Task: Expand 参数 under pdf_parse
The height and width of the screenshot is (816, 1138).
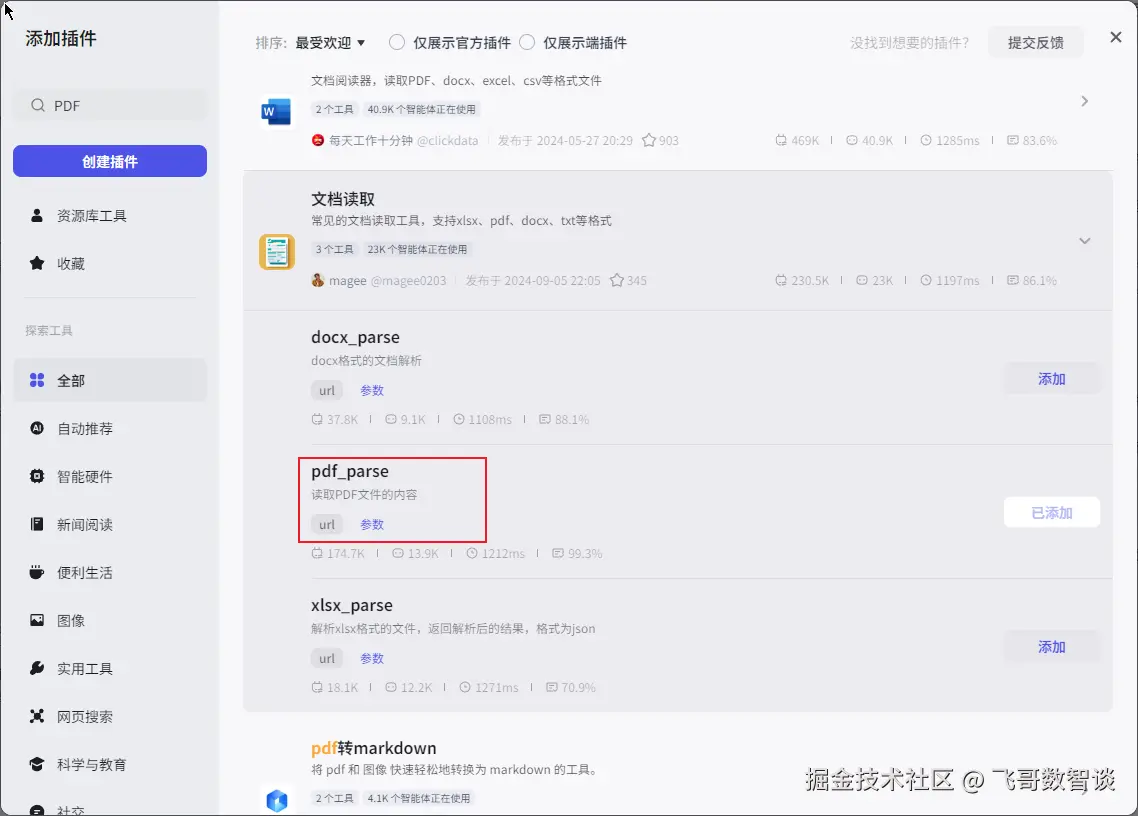Action: [372, 524]
